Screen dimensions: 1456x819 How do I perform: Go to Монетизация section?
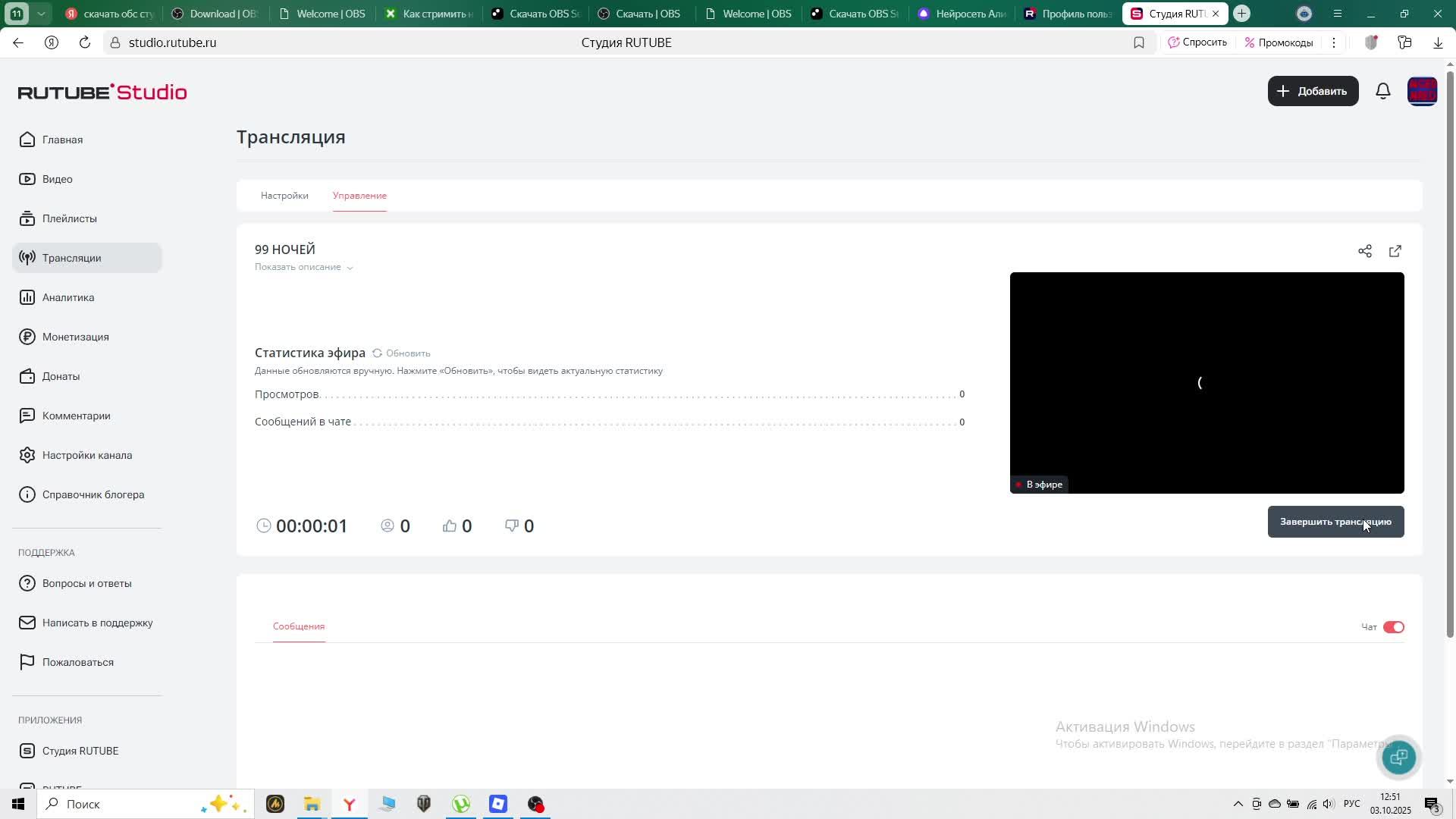pos(75,337)
